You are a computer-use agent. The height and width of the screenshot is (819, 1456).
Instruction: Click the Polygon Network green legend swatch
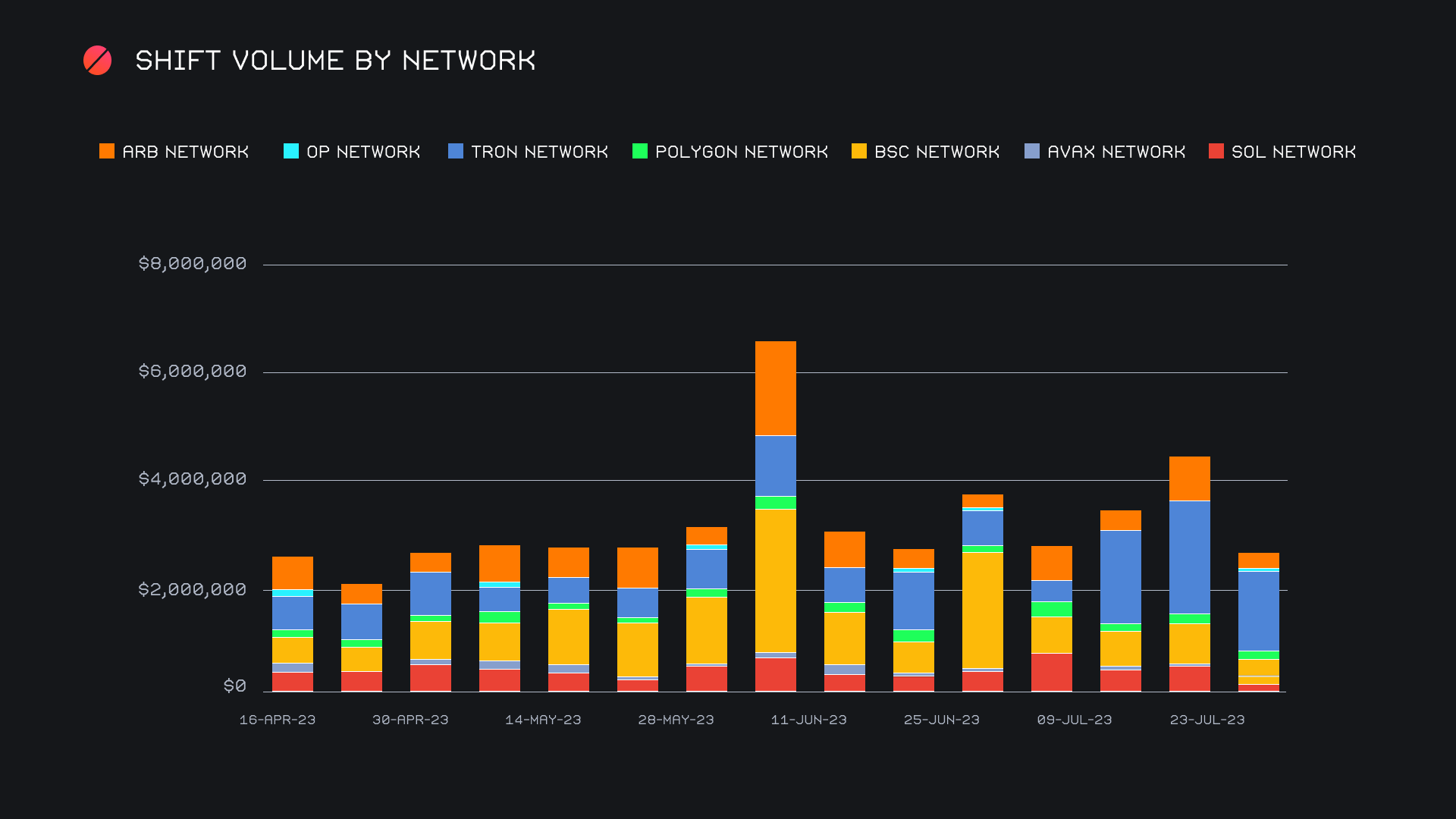tap(640, 151)
